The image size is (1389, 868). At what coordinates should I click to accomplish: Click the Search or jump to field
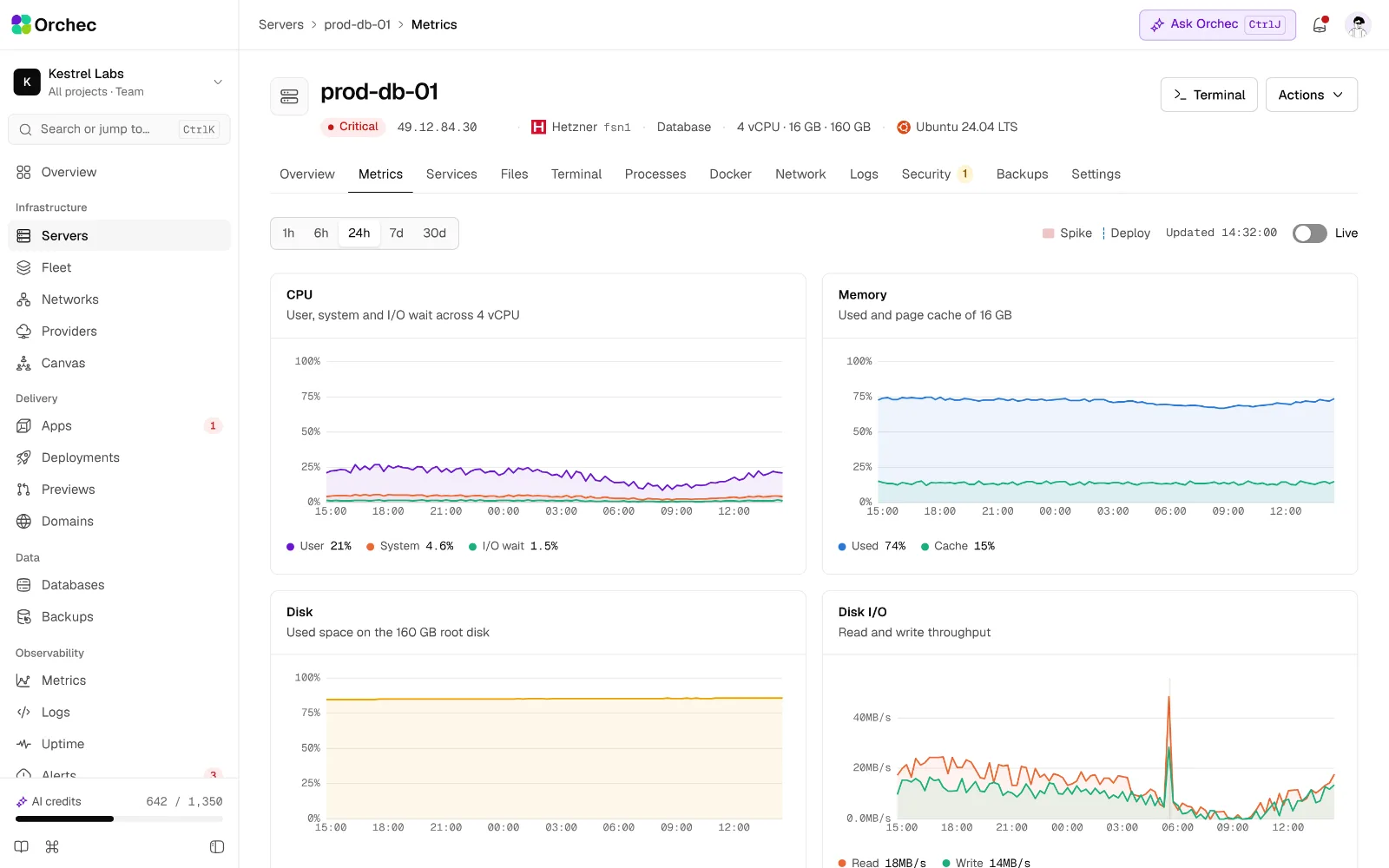tap(119, 129)
